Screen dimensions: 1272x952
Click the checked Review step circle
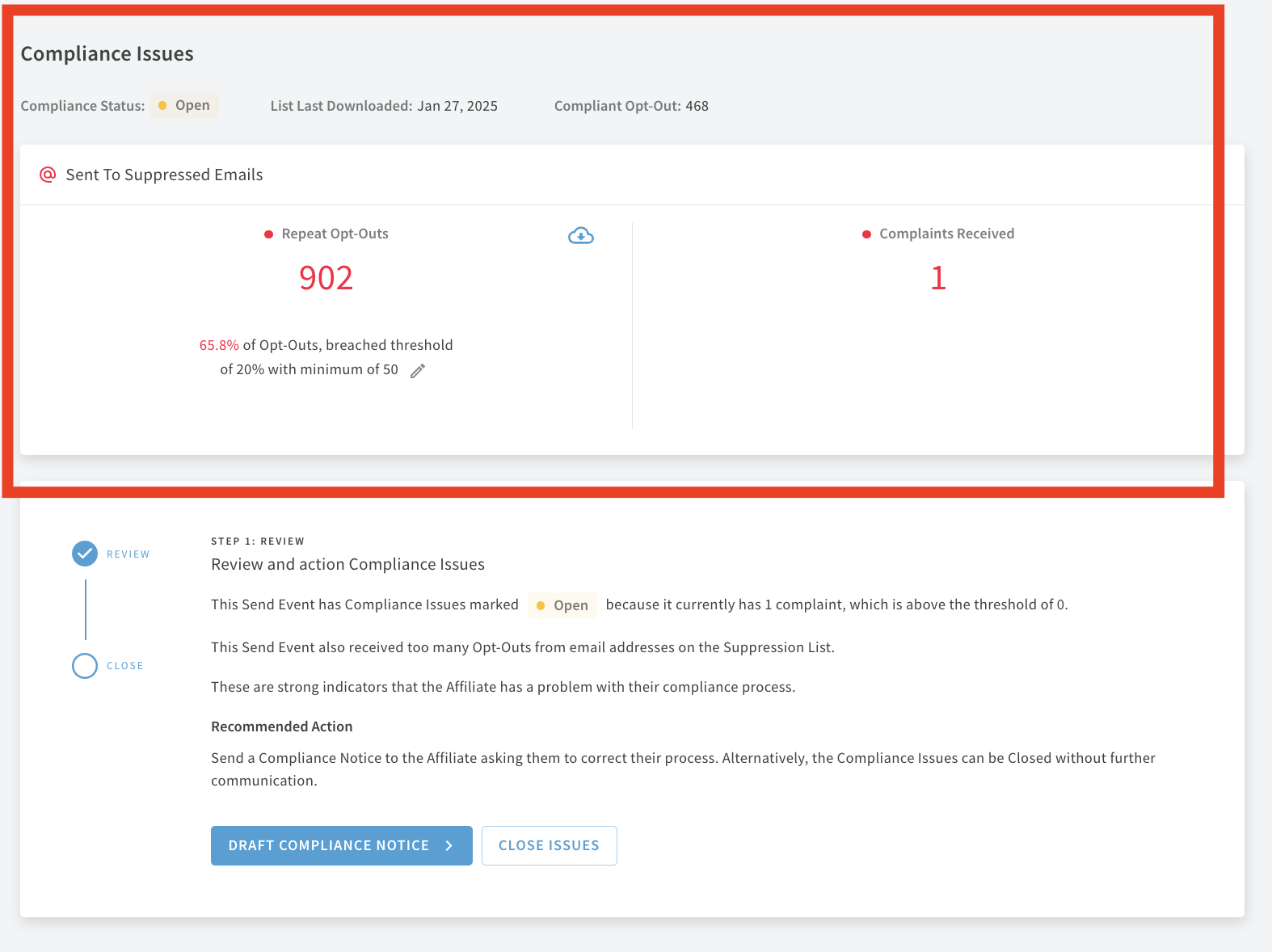point(85,554)
